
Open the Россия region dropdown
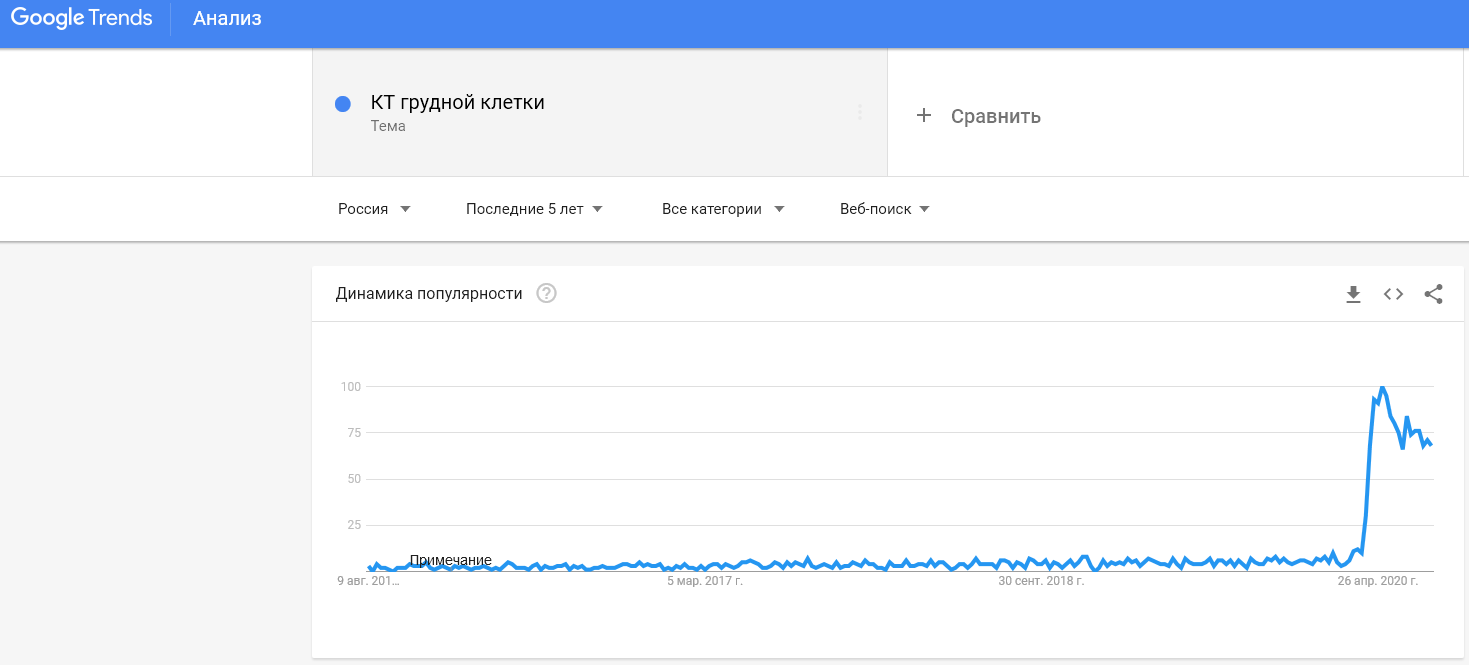tap(374, 209)
